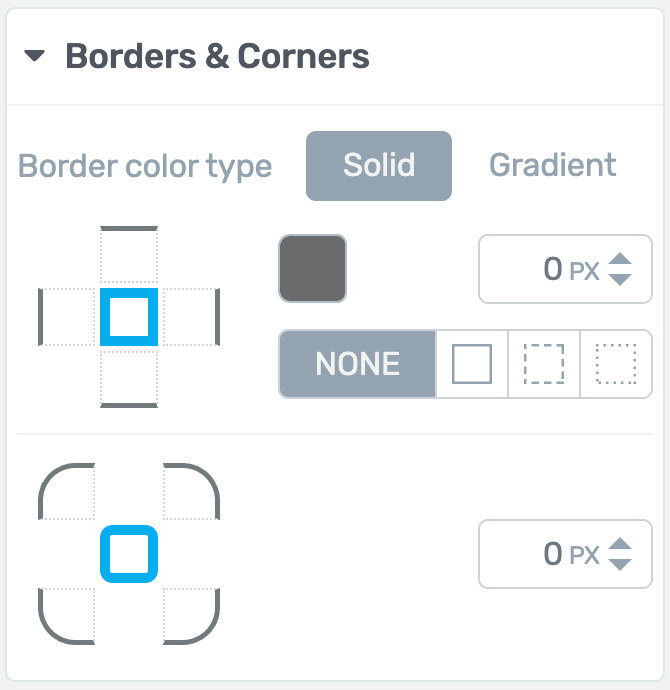Viewport: 670px width, 690px height.
Task: Collapse the Borders & Corners section
Action: coord(34,56)
